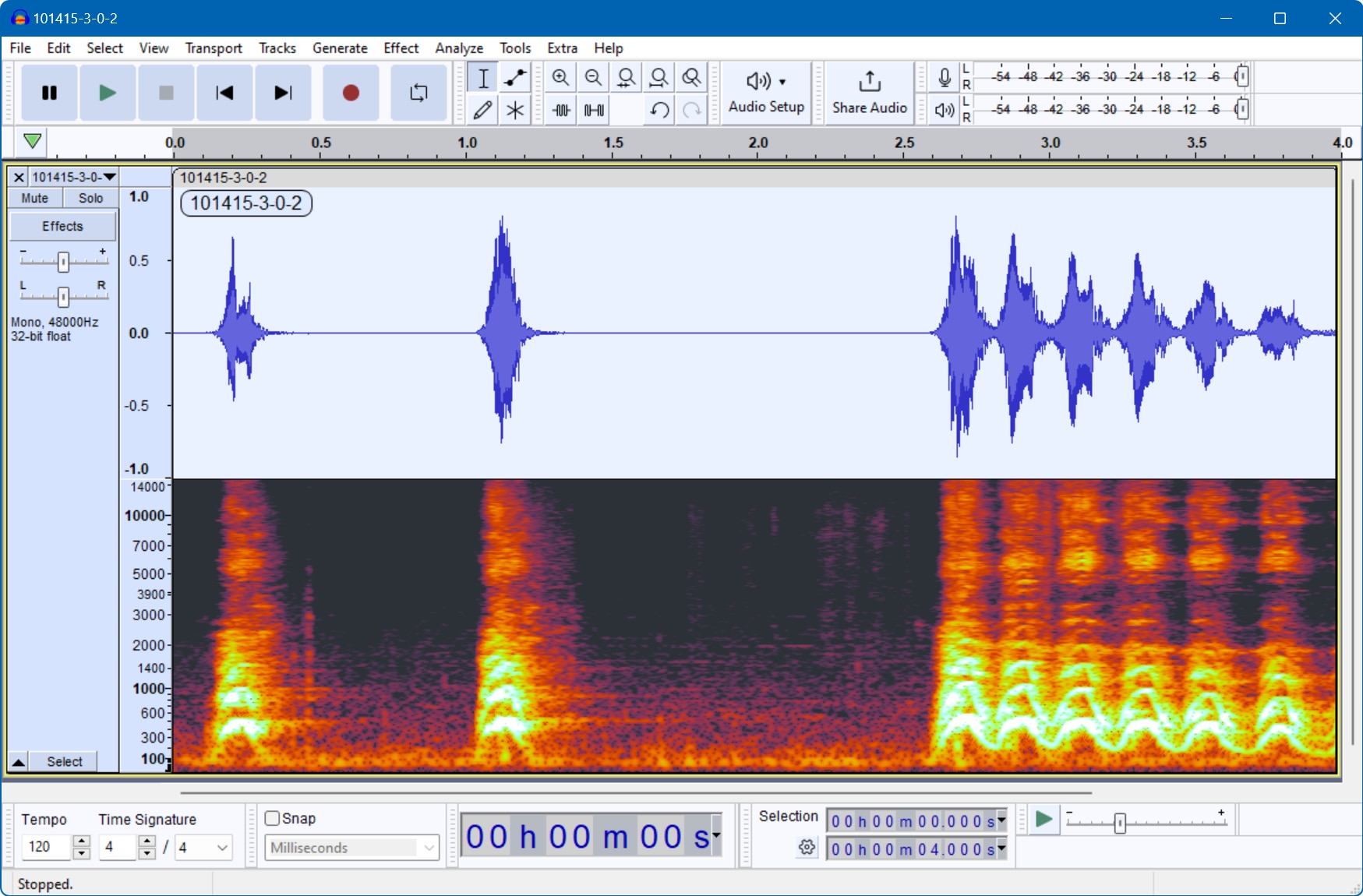
Task: Click the track gain slider knob
Action: click(x=63, y=262)
